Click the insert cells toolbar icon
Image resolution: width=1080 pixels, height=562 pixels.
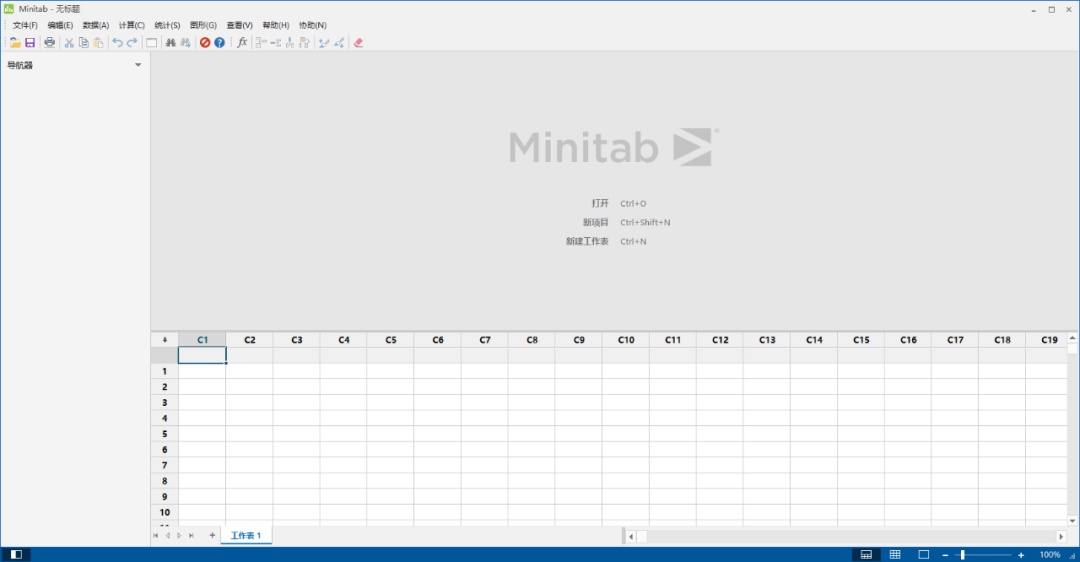[260, 43]
